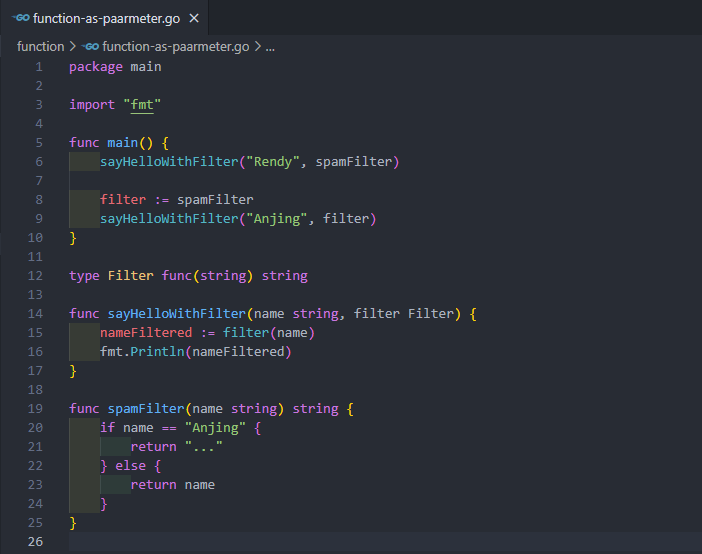Click the spamFilter function definition name
The height and width of the screenshot is (554, 702).
pos(146,409)
